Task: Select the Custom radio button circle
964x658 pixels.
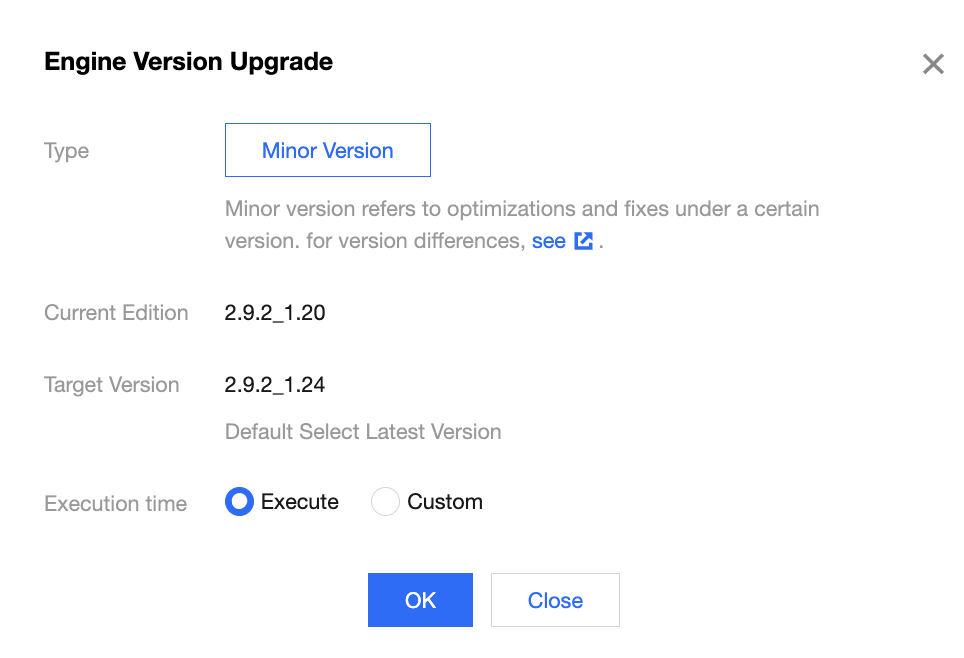Action: [x=385, y=502]
